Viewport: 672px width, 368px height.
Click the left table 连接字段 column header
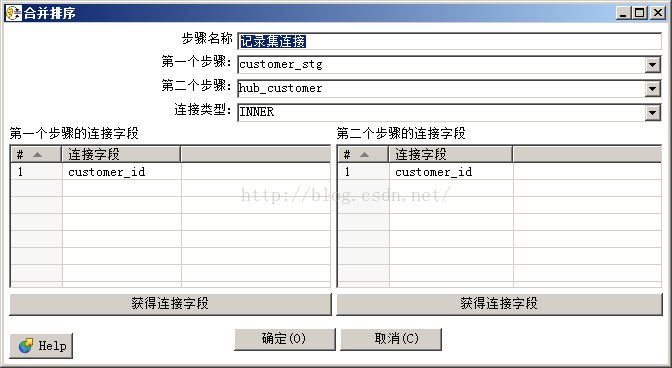pos(121,154)
